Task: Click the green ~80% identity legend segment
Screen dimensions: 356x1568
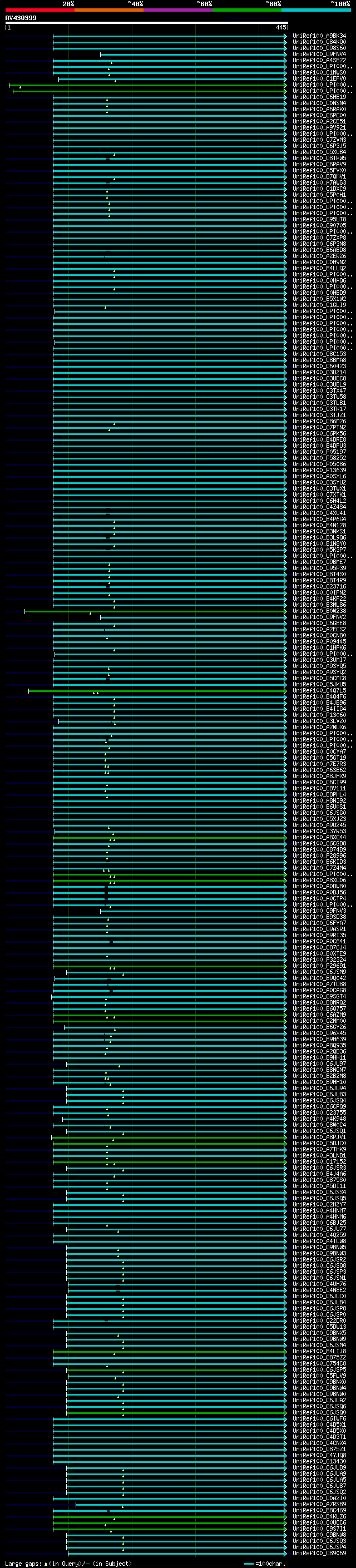Action: [247, 10]
